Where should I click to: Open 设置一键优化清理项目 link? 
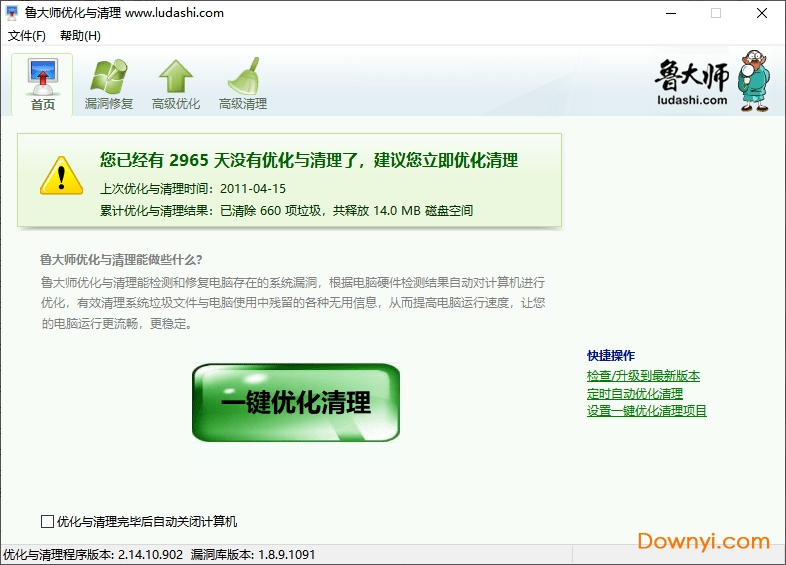[647, 411]
